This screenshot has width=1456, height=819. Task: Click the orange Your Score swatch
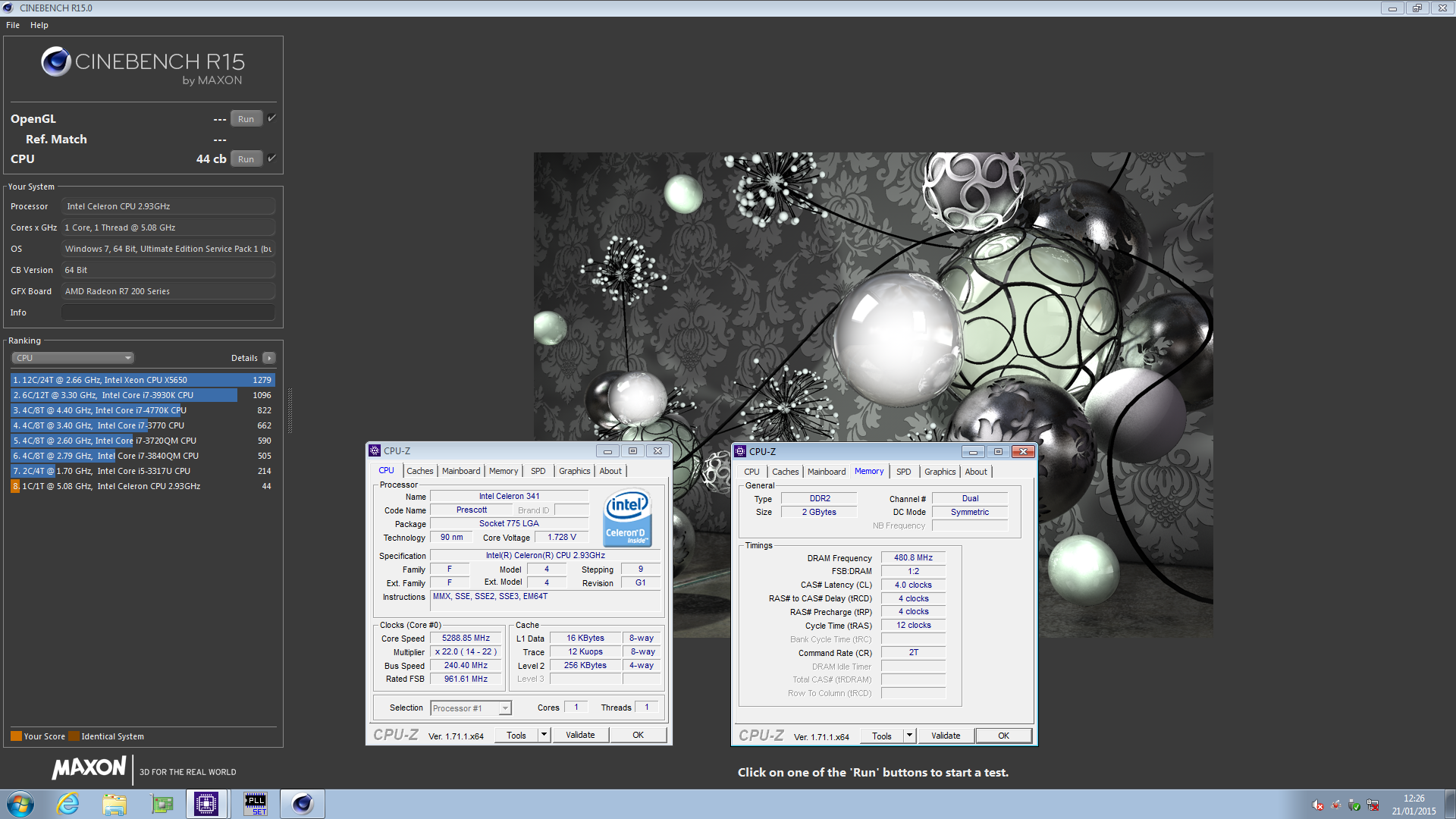pyautogui.click(x=16, y=736)
